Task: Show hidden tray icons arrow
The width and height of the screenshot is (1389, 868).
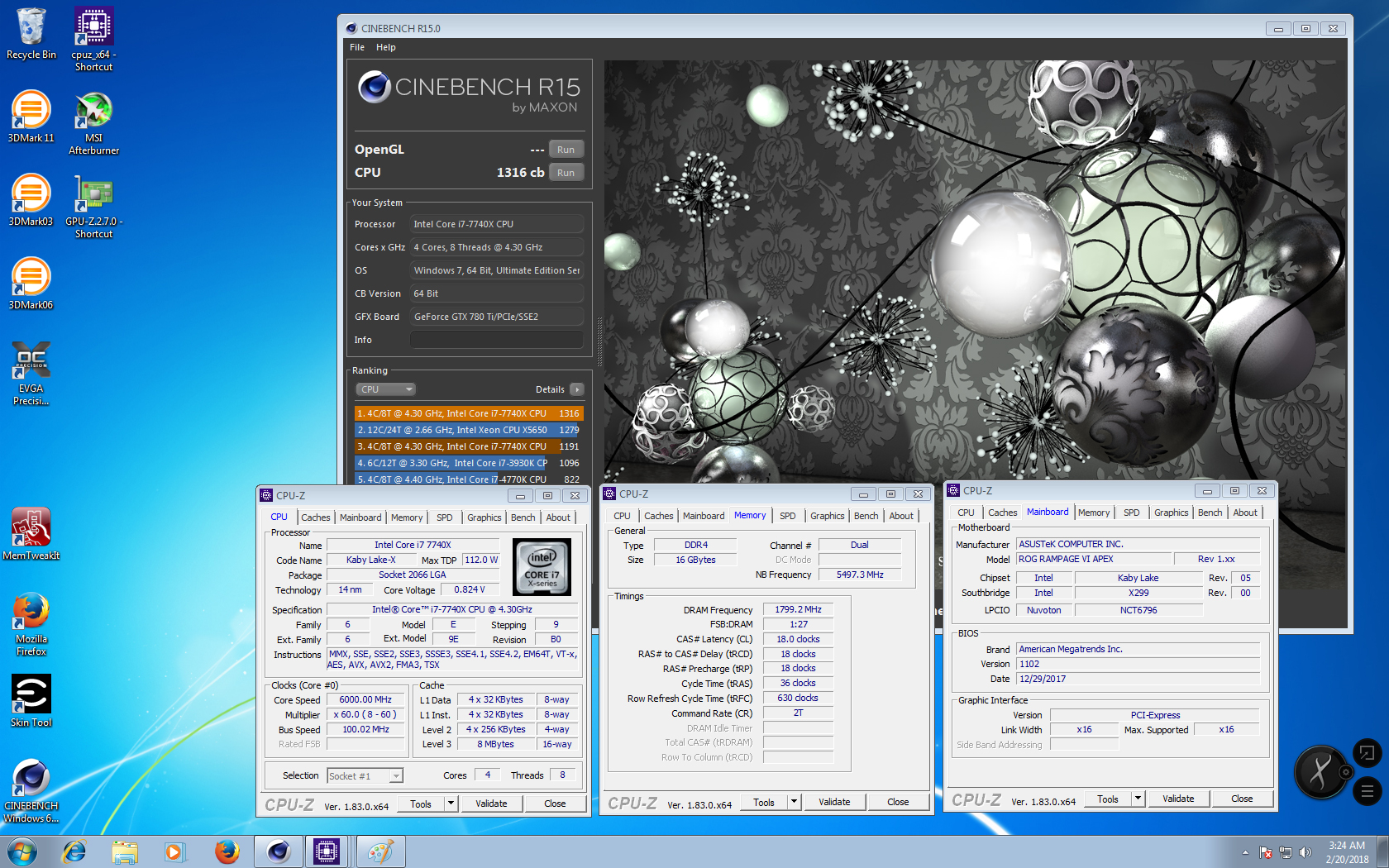Action: (1245, 852)
